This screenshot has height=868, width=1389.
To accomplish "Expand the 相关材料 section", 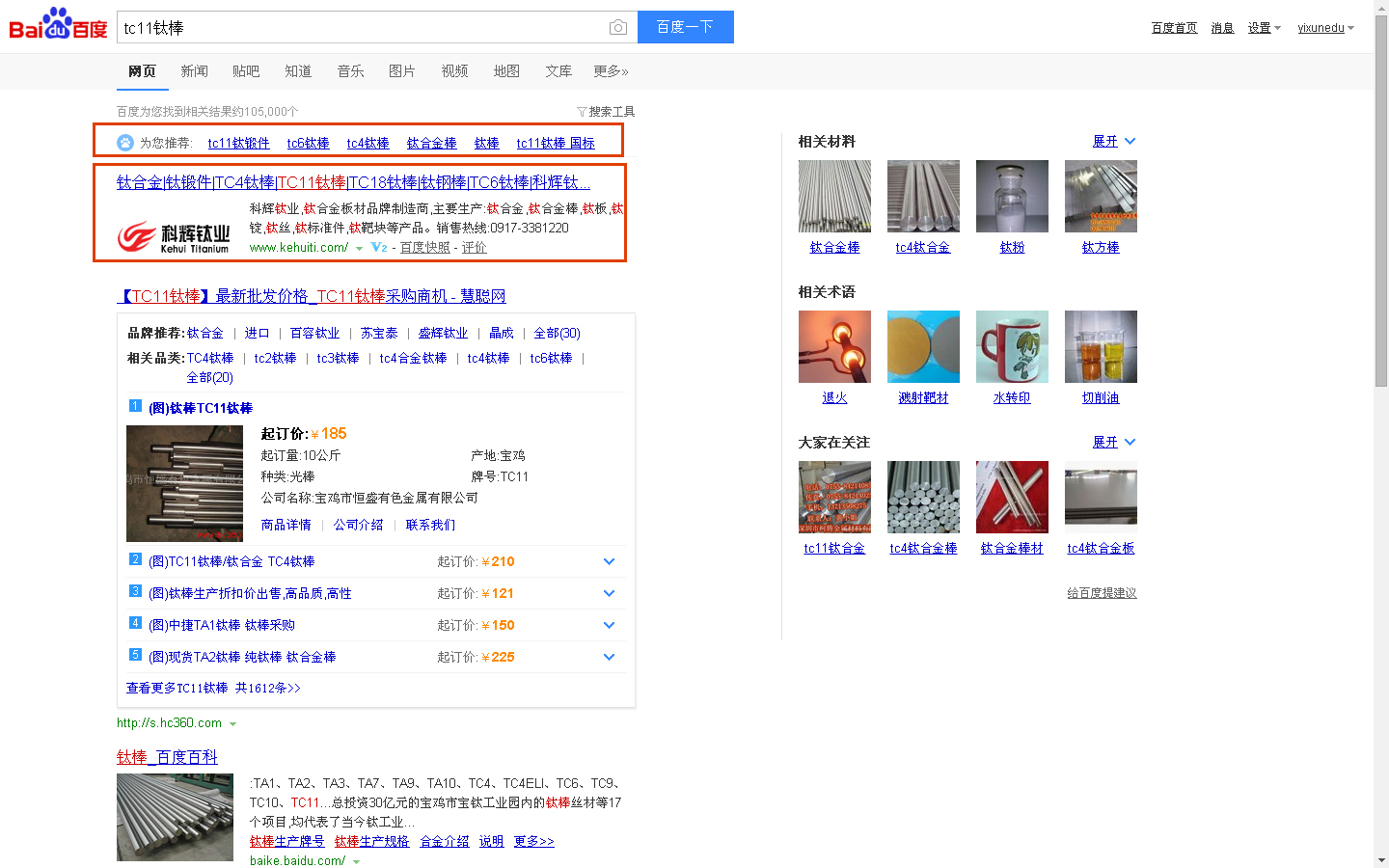I will 1114,142.
